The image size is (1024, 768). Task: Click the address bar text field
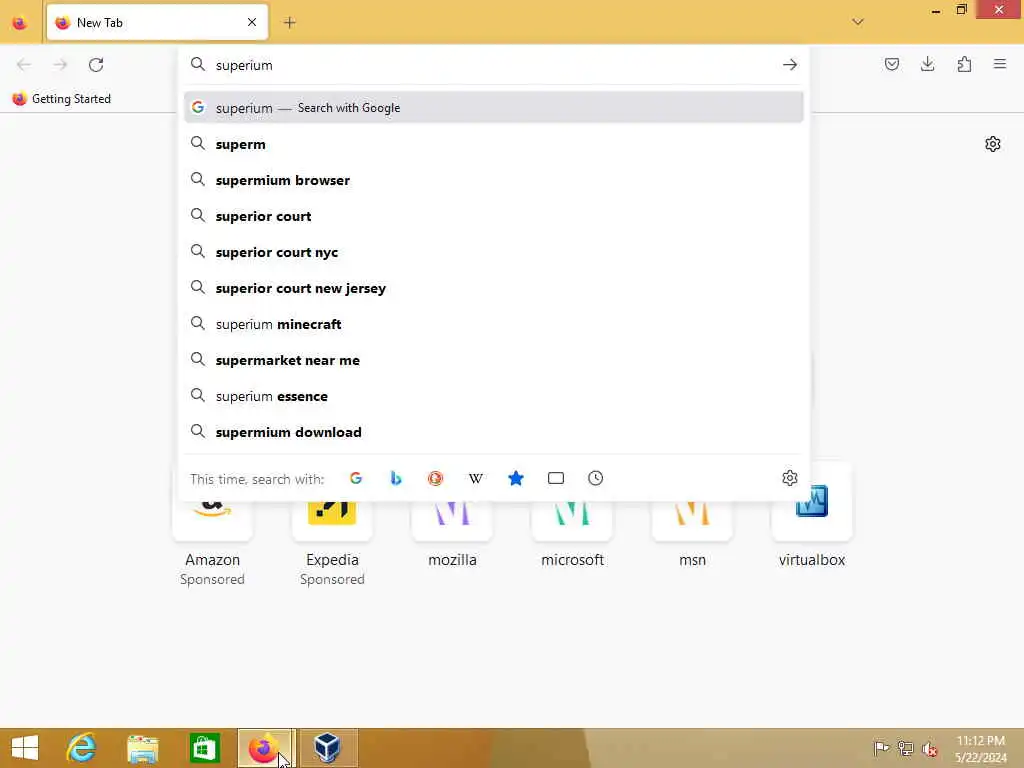click(493, 65)
